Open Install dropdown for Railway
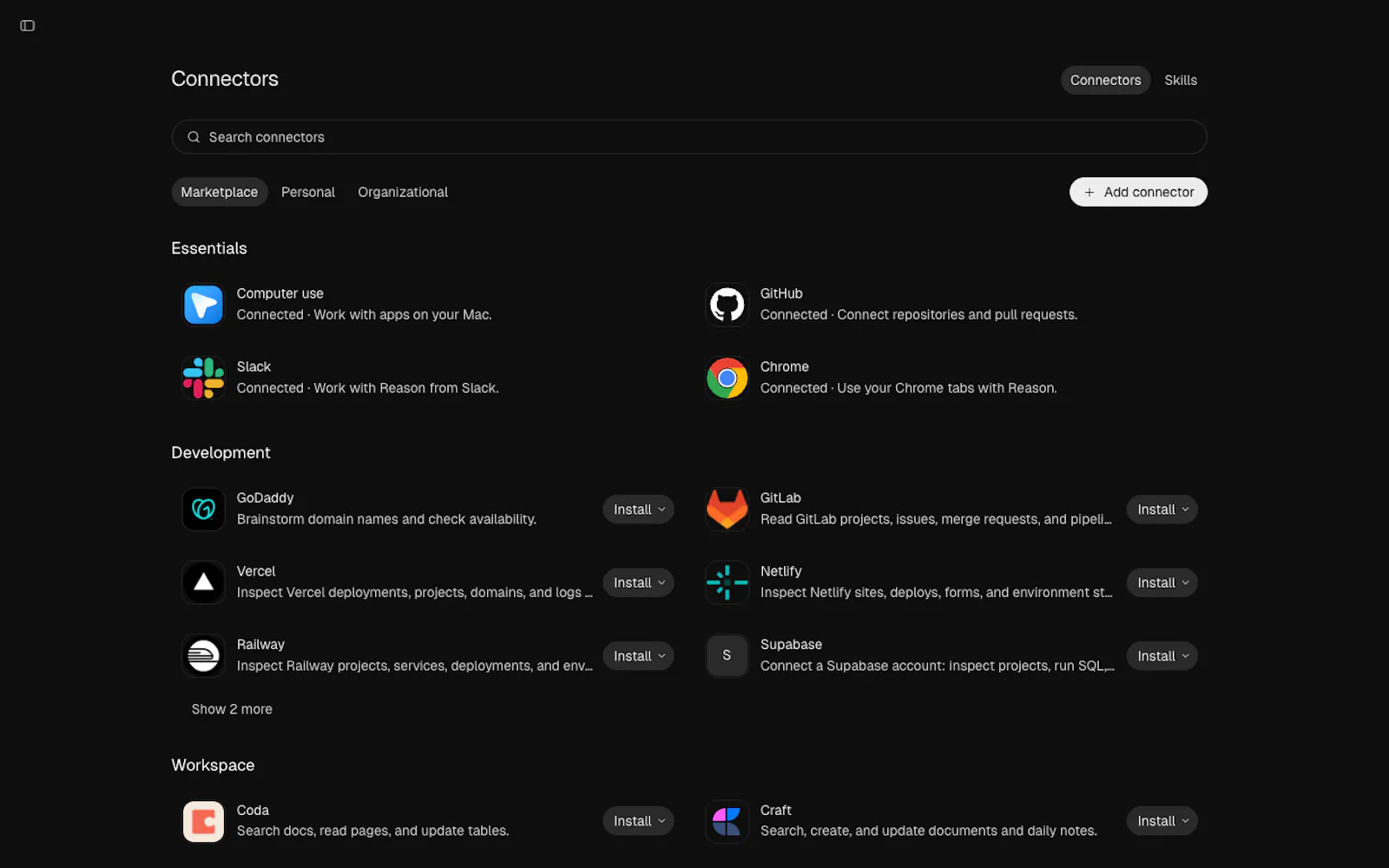The width and height of the screenshot is (1389, 868). tap(638, 656)
